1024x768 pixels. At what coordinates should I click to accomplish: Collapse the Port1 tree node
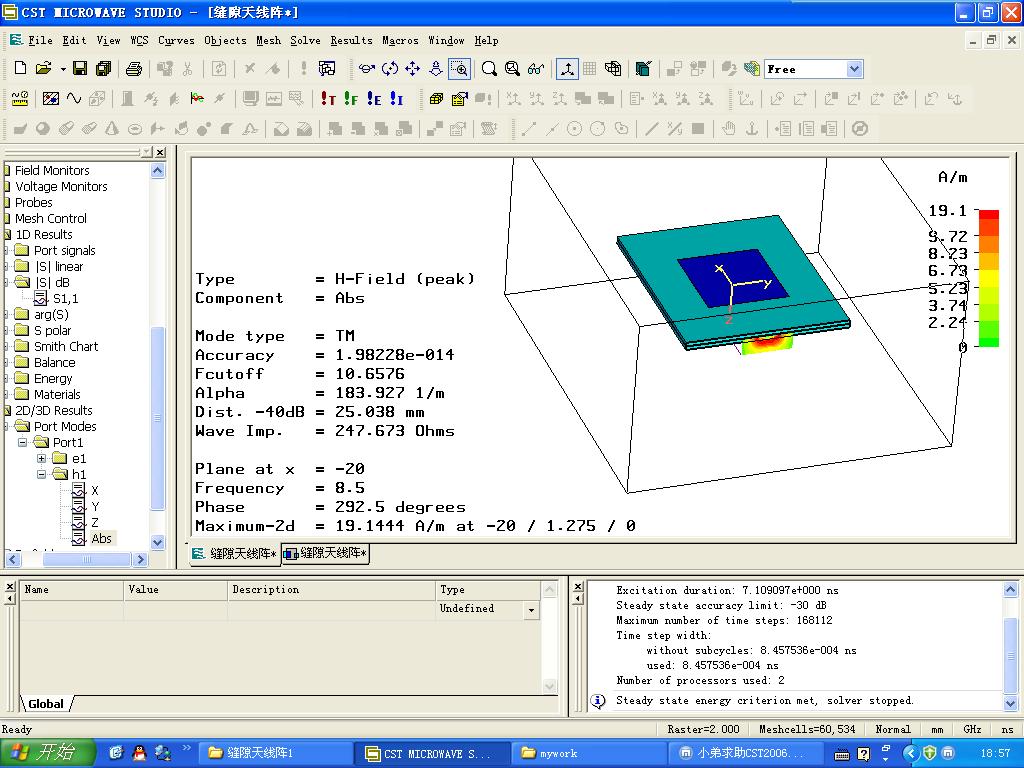[x=22, y=442]
